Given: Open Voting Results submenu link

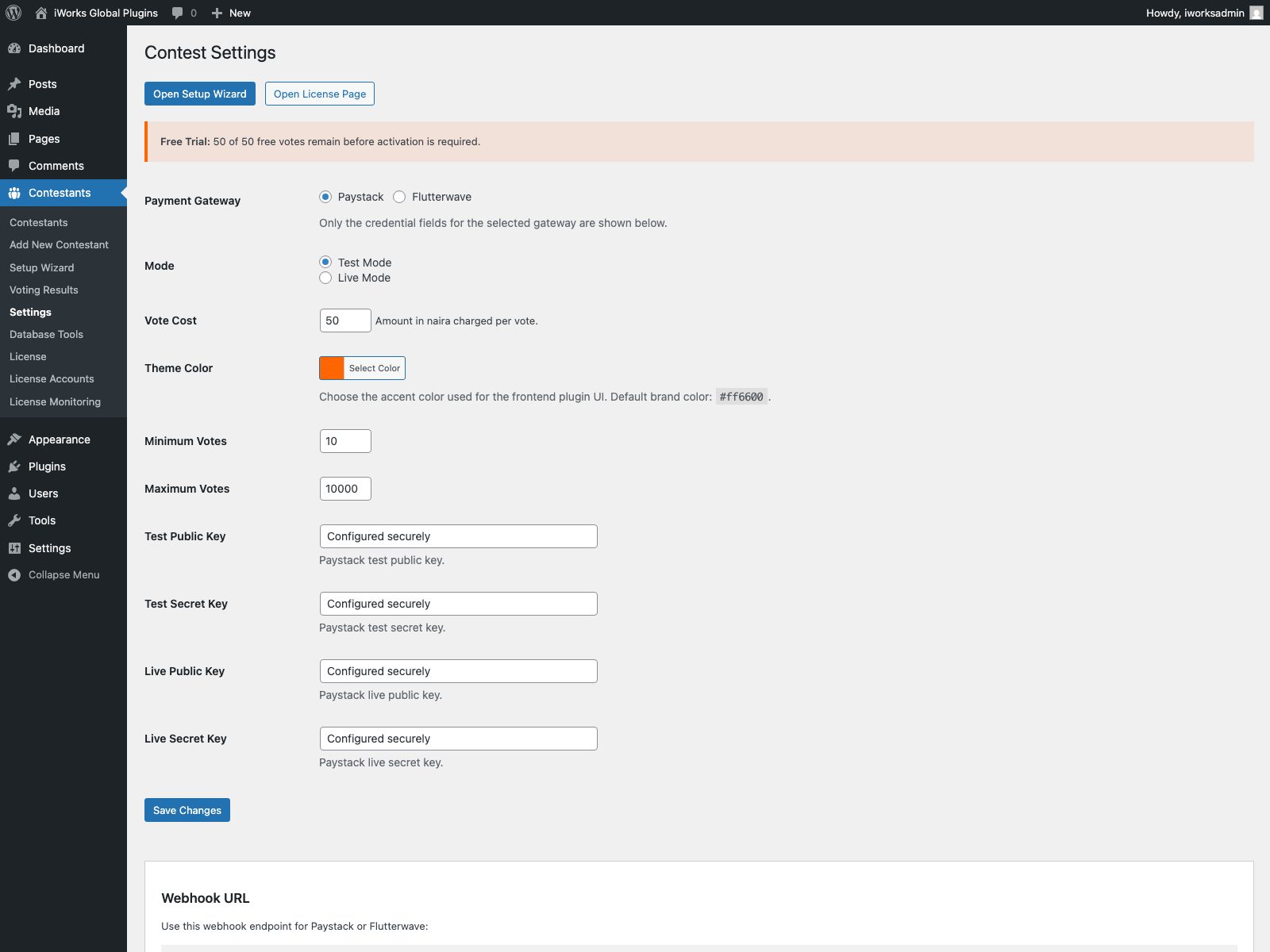Looking at the screenshot, I should (44, 290).
